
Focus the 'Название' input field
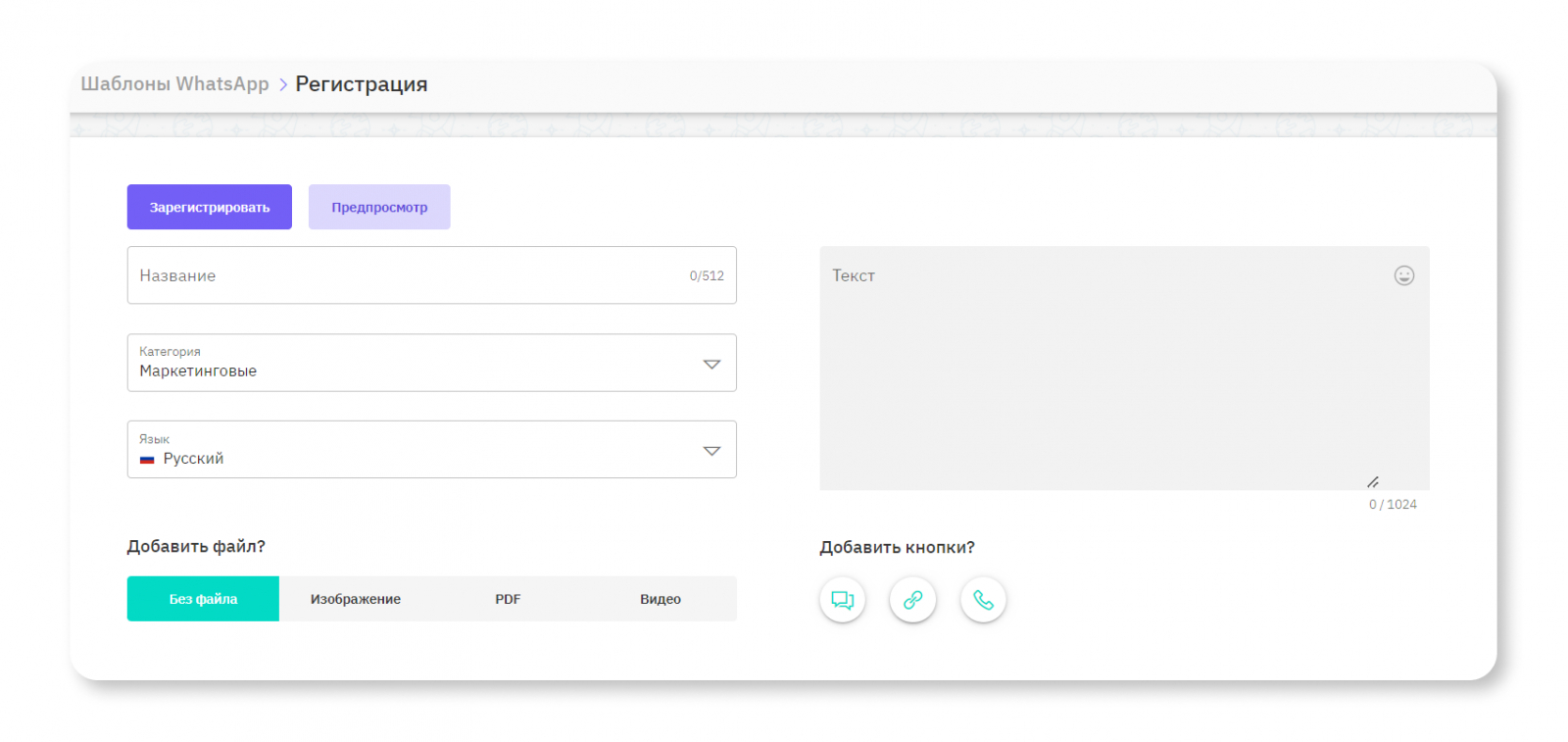402,275
